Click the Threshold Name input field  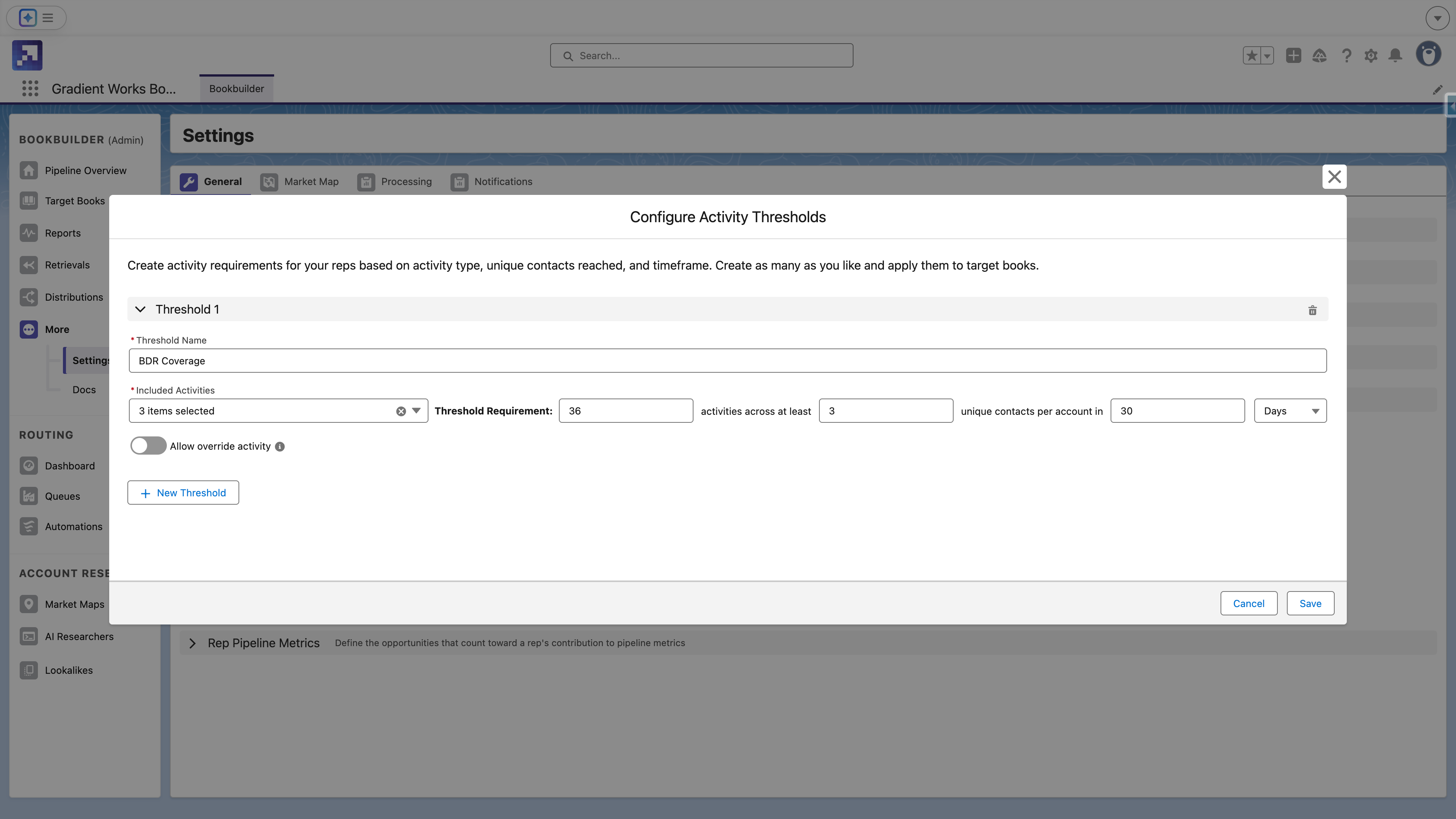pos(727,361)
